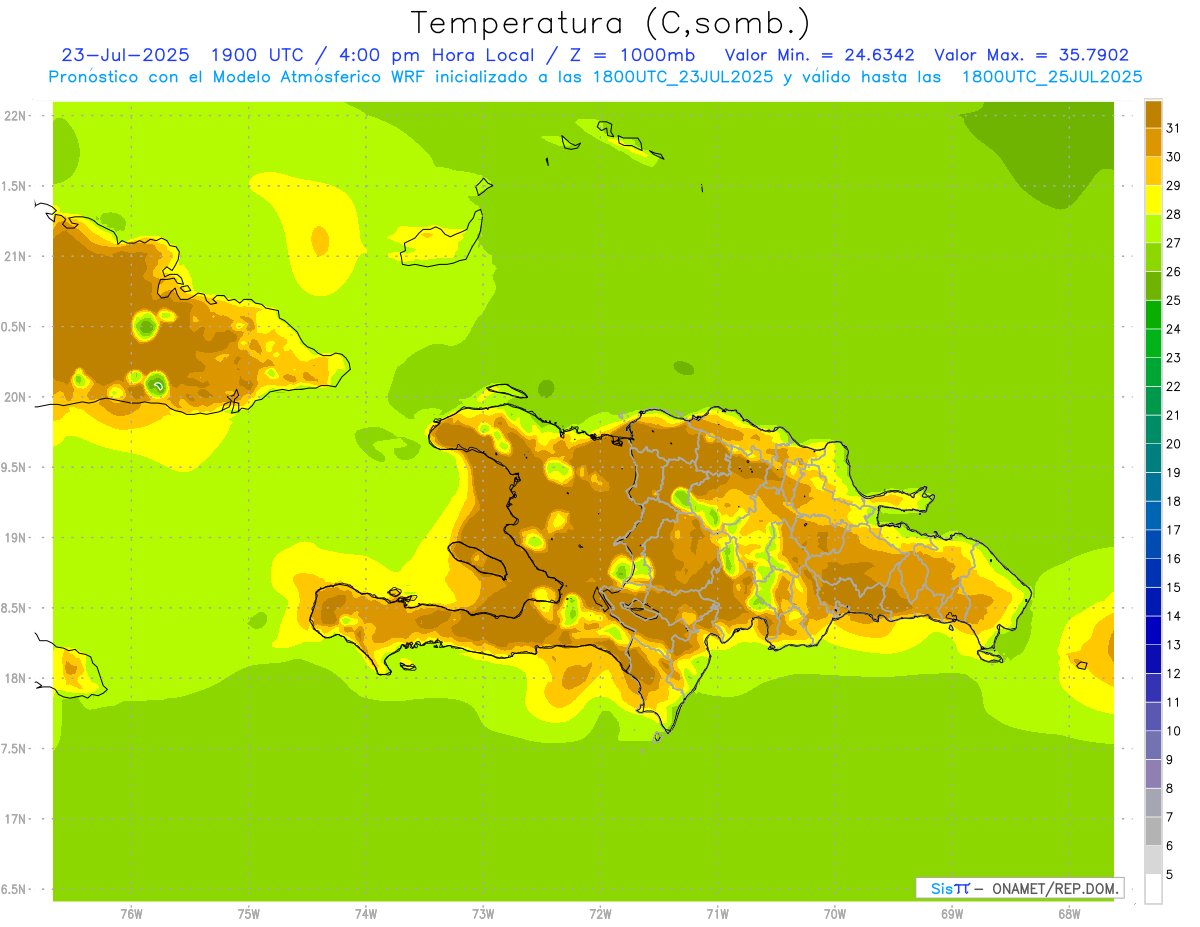Click the legend value "26"
The image size is (1200, 927).
pos(1173,271)
